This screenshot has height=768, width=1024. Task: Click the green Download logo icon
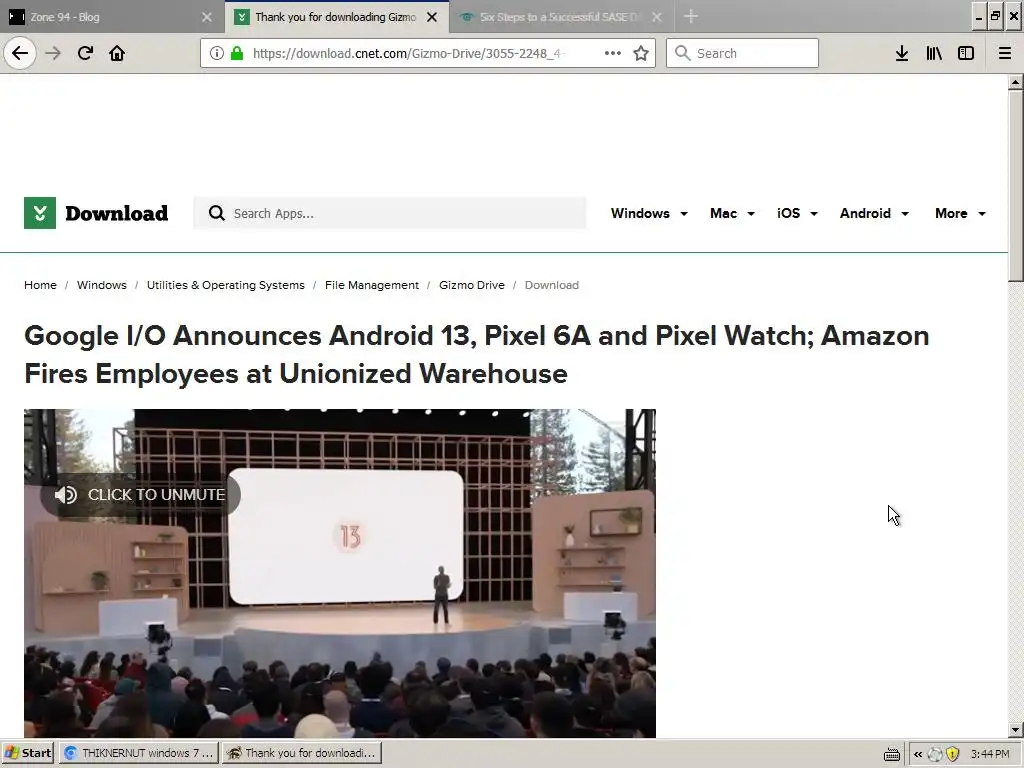(x=40, y=213)
